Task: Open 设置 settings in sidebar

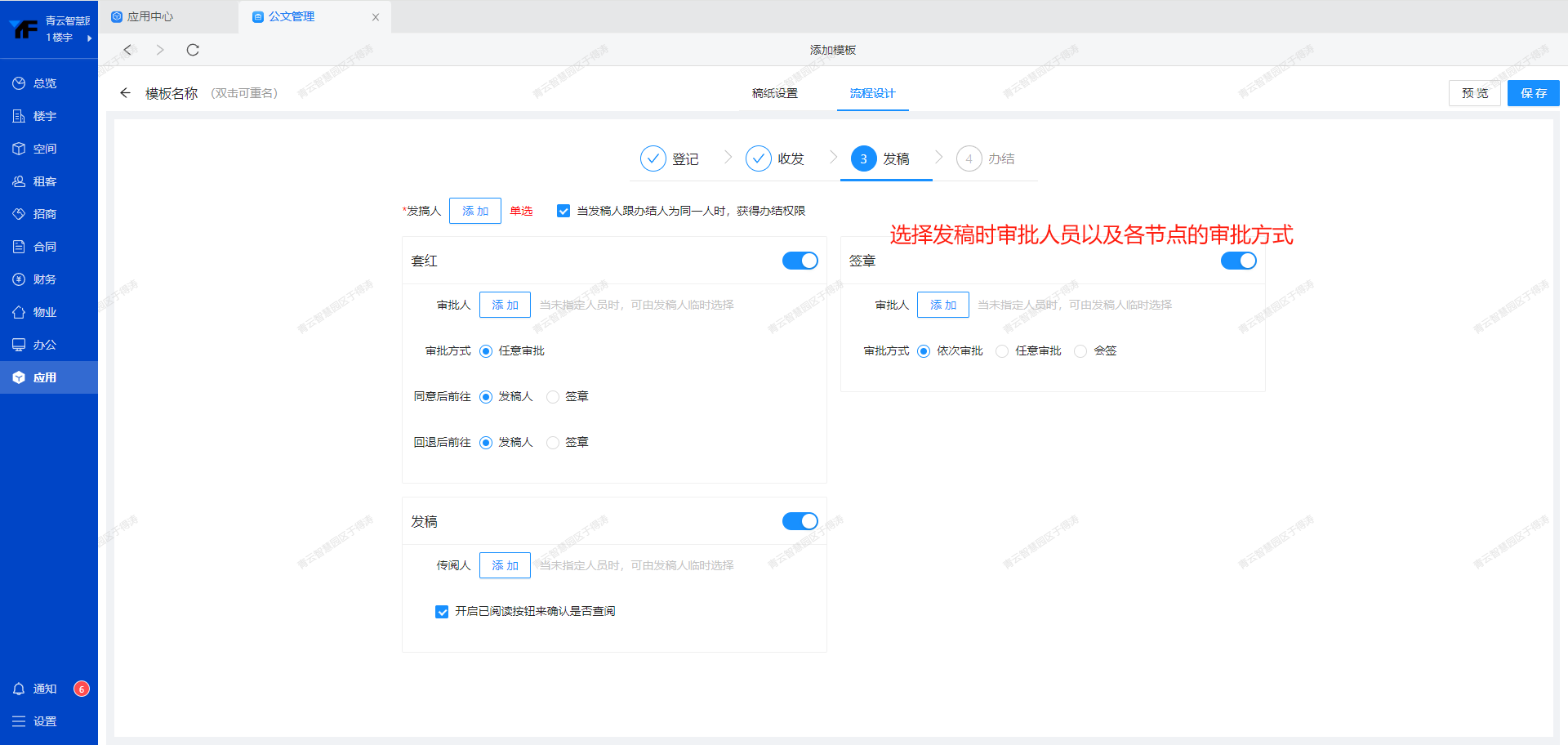Action: pyautogui.click(x=44, y=721)
